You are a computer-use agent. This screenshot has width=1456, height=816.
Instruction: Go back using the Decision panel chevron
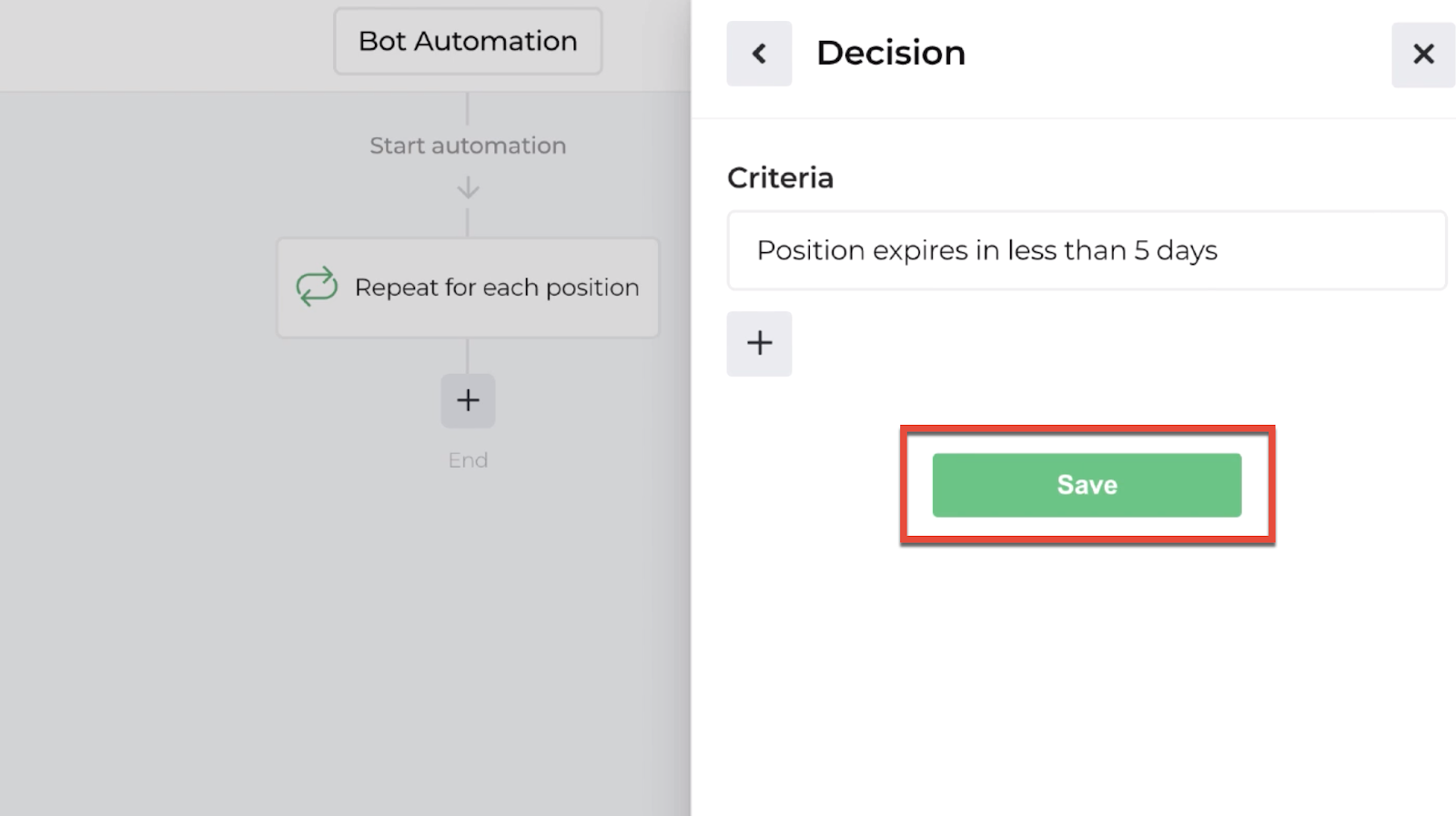point(759,54)
